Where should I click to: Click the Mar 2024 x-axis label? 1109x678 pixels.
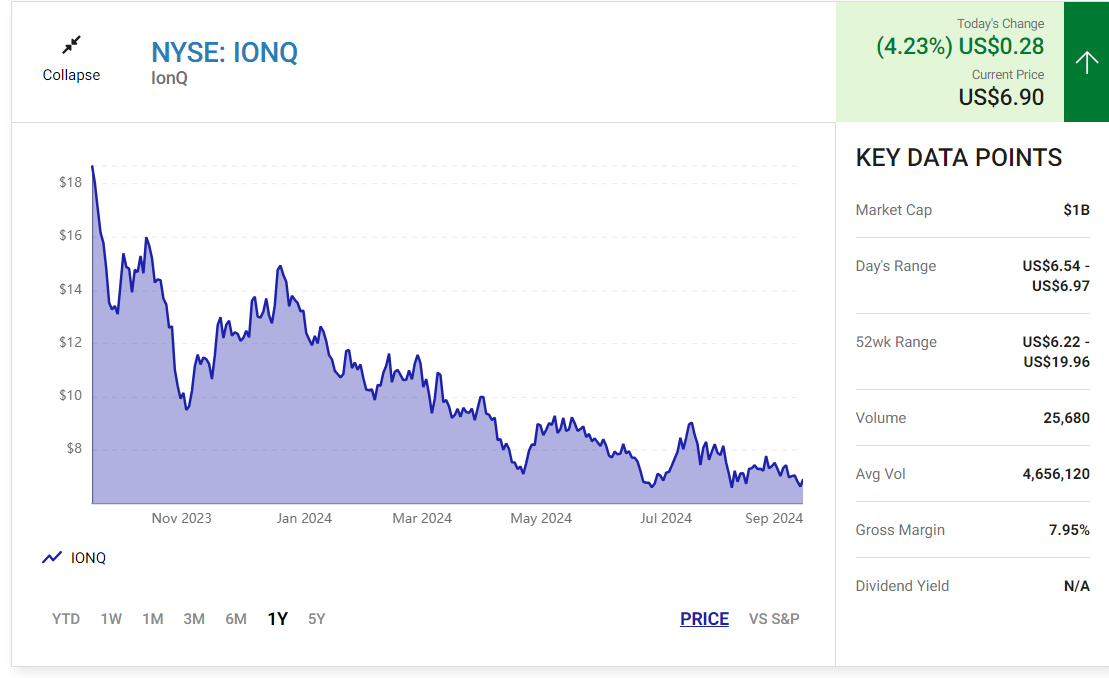[422, 518]
